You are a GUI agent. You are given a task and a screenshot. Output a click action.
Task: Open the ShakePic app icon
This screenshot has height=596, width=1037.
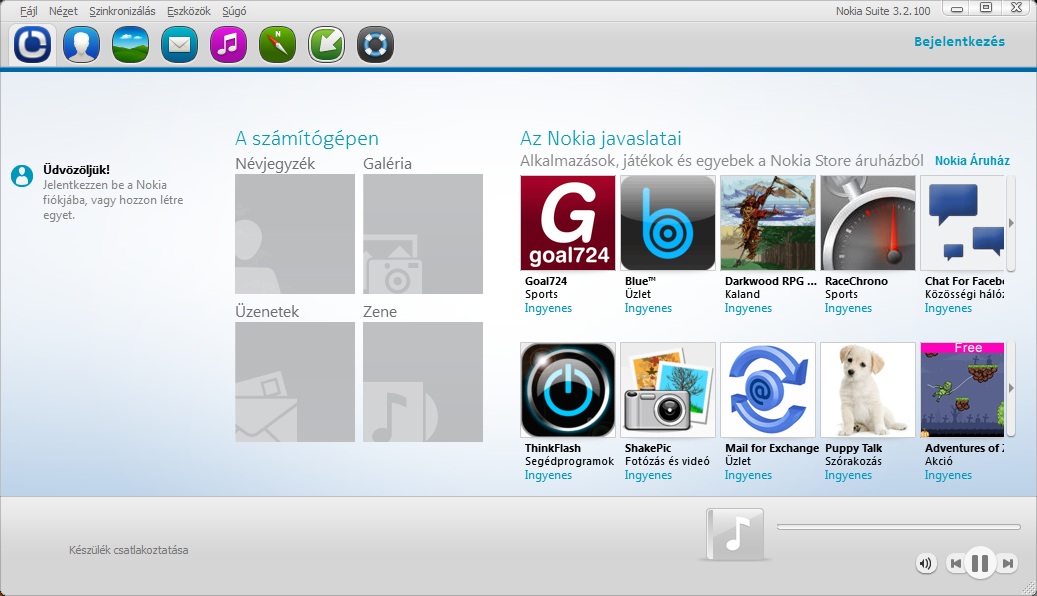[x=668, y=390]
